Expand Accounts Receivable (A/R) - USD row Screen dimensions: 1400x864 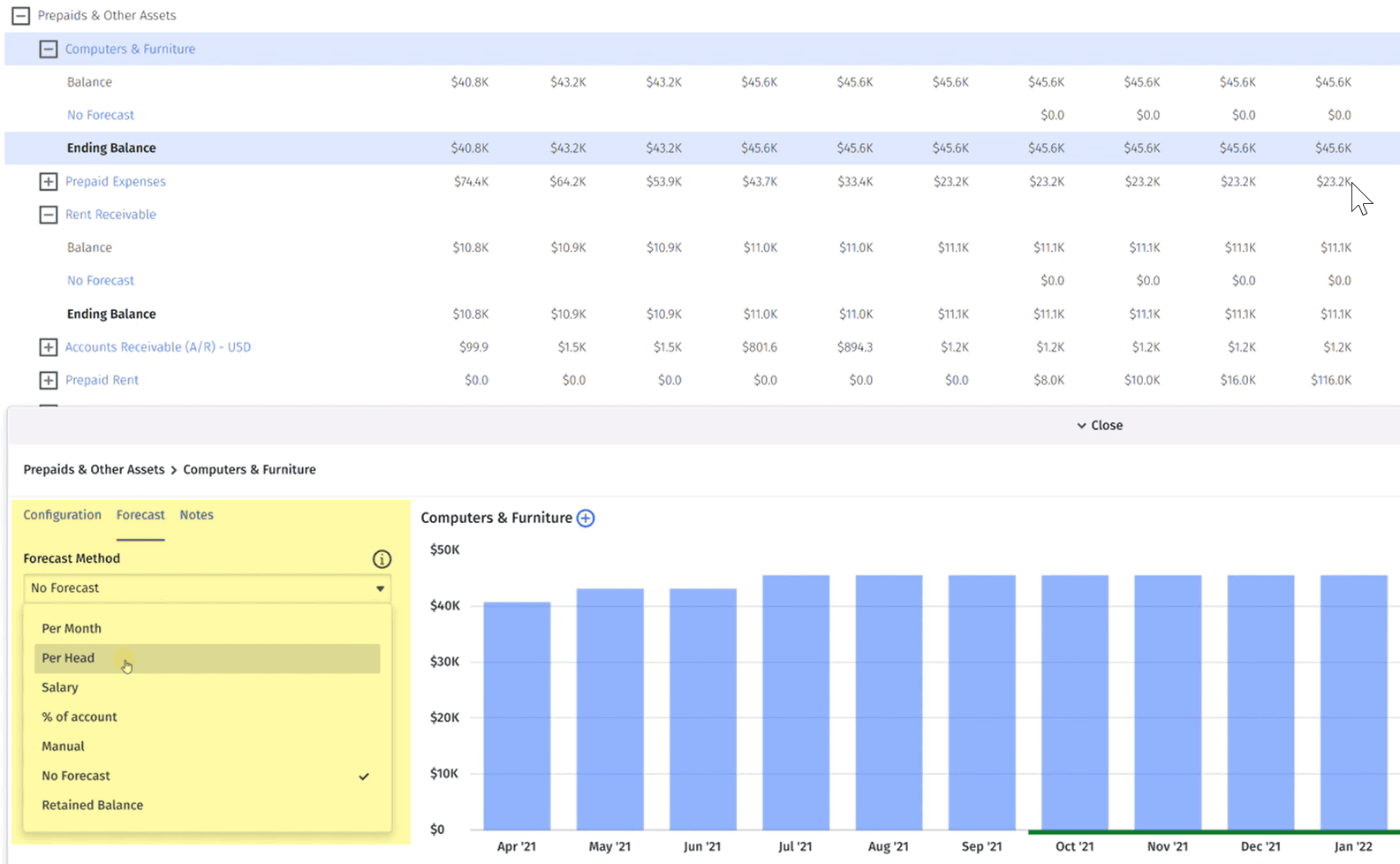point(49,347)
